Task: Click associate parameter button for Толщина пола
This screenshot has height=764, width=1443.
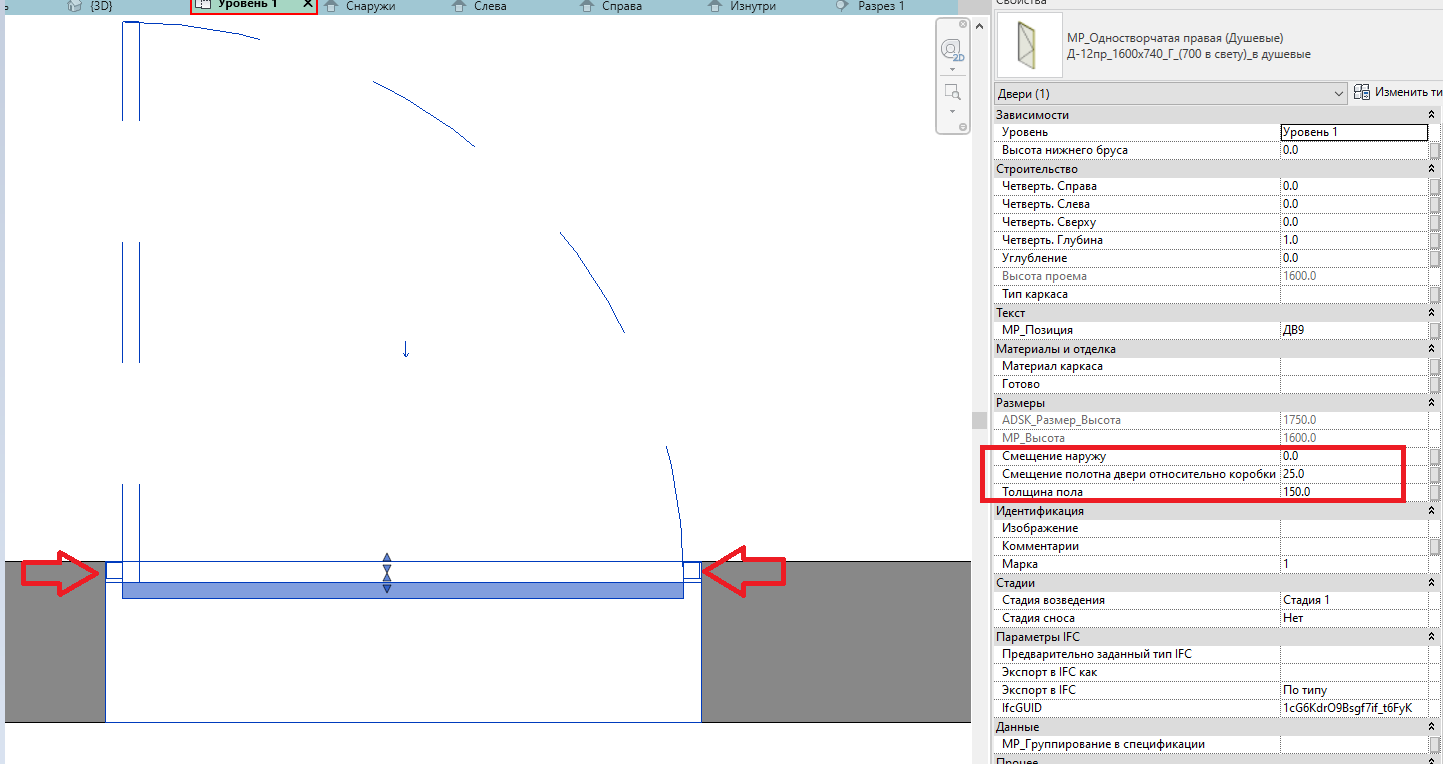Action: tap(1434, 492)
